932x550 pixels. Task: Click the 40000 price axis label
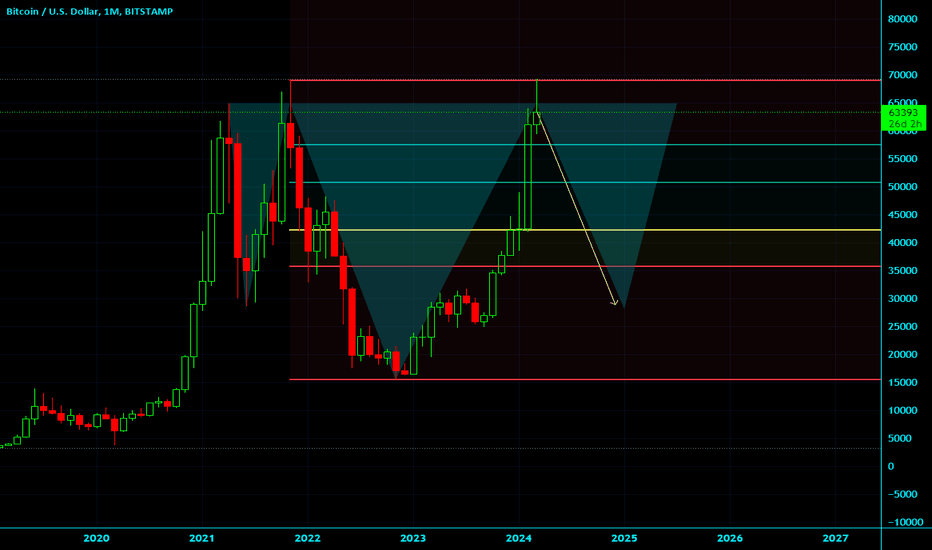(x=902, y=243)
